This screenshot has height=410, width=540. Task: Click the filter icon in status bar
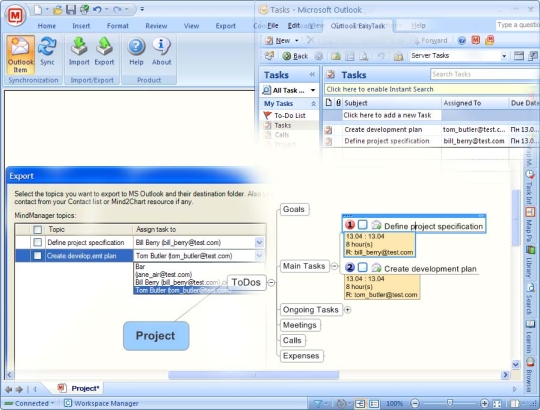pos(318,403)
